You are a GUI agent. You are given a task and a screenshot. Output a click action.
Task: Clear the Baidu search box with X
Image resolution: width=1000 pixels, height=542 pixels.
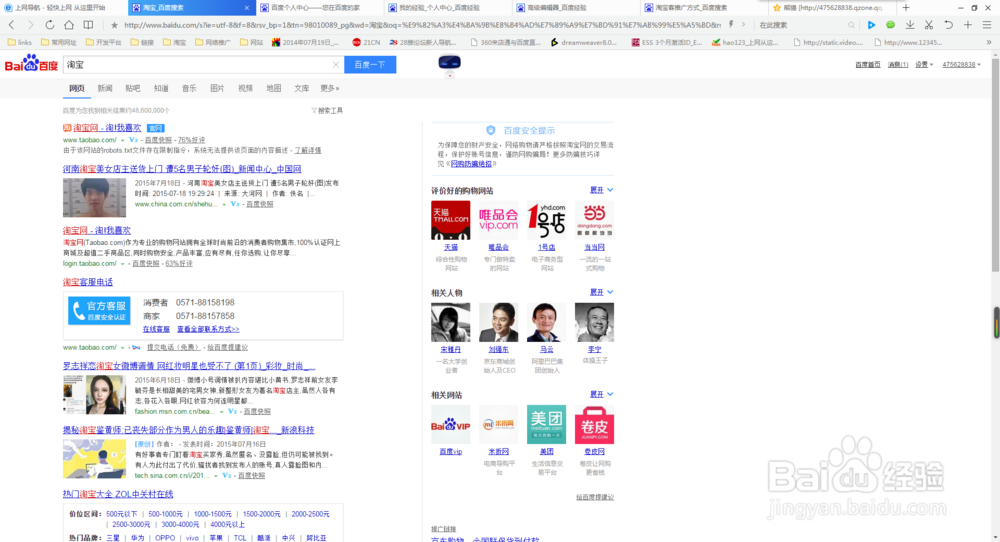point(335,64)
